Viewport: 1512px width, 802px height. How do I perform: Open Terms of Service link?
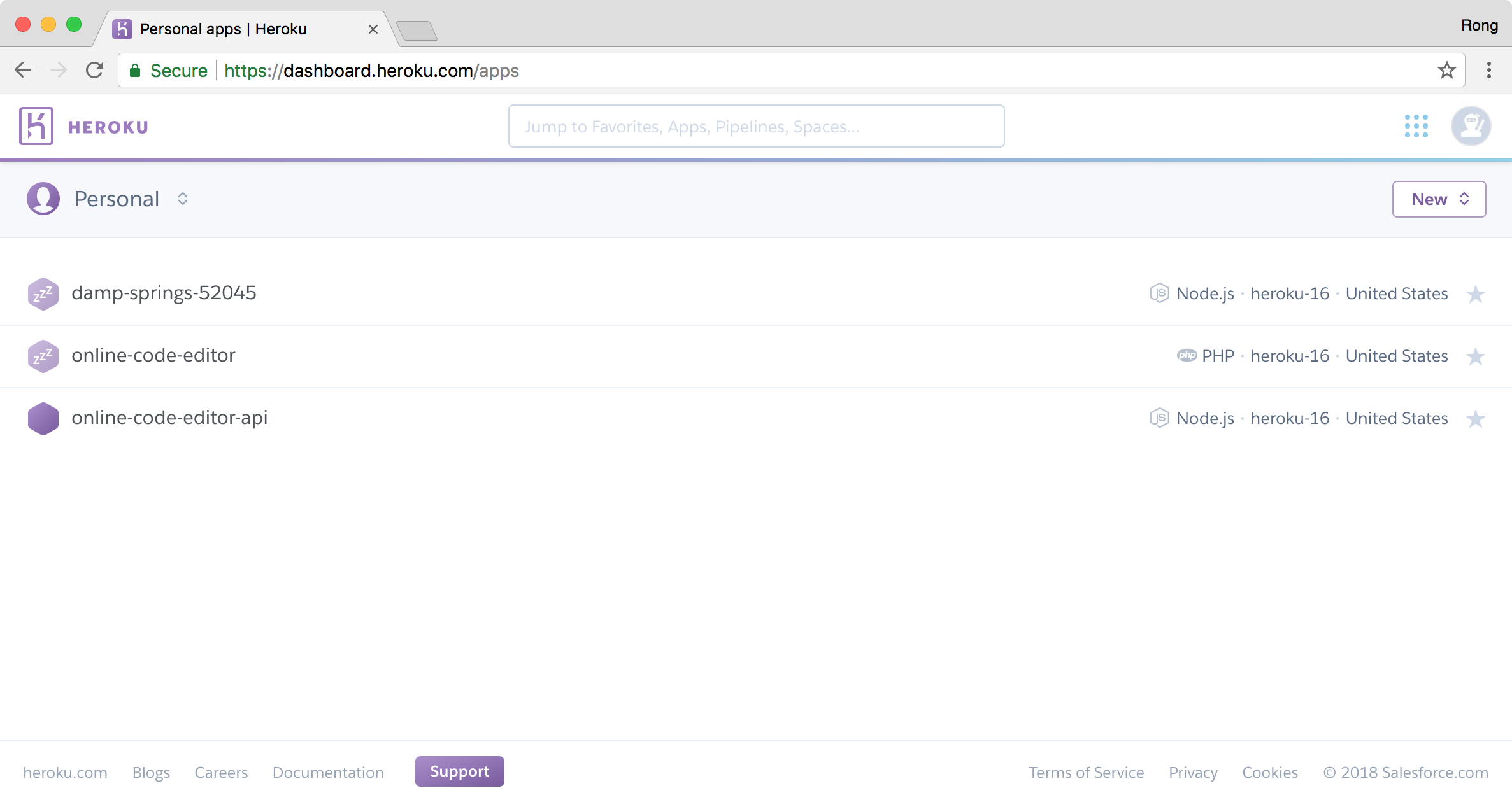(x=1087, y=772)
